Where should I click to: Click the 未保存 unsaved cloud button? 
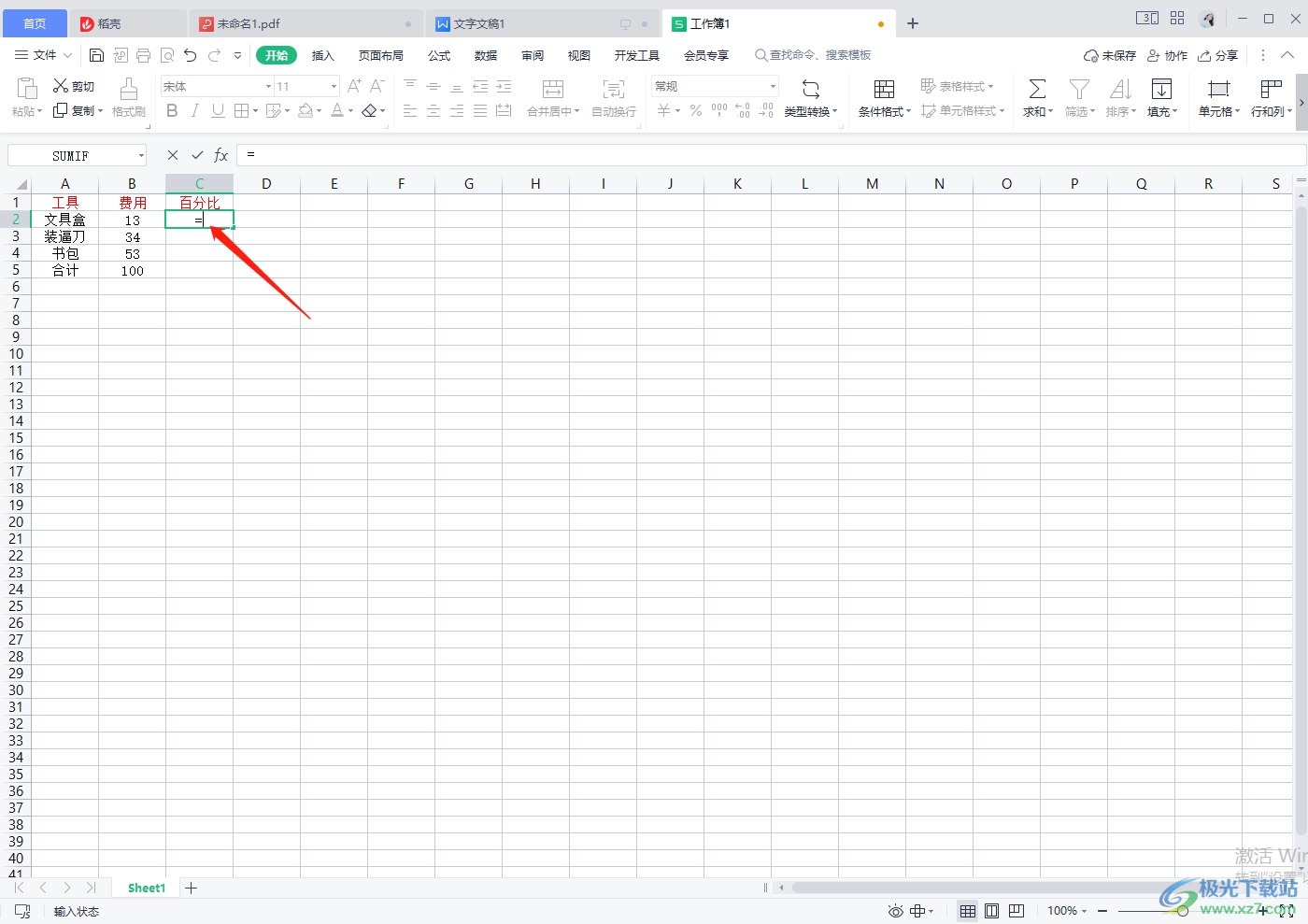click(x=1110, y=56)
